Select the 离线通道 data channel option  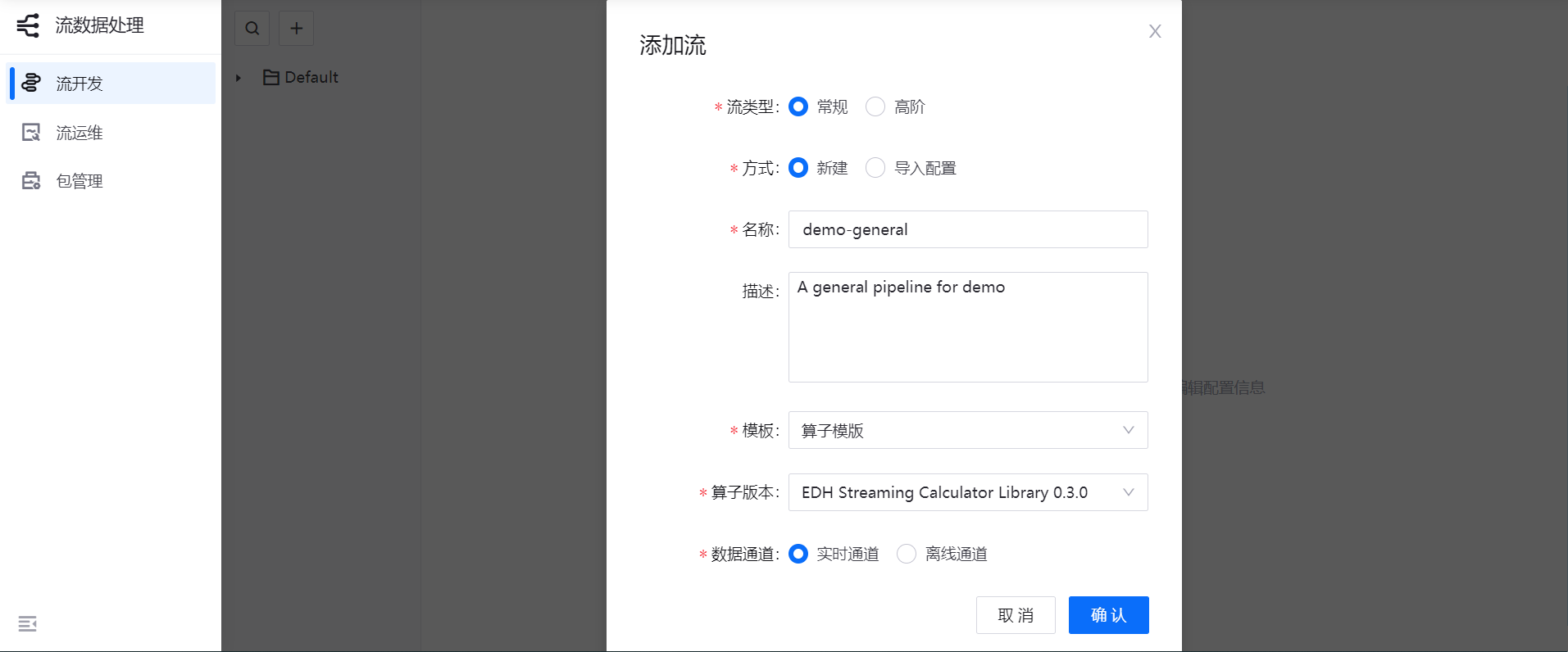907,555
